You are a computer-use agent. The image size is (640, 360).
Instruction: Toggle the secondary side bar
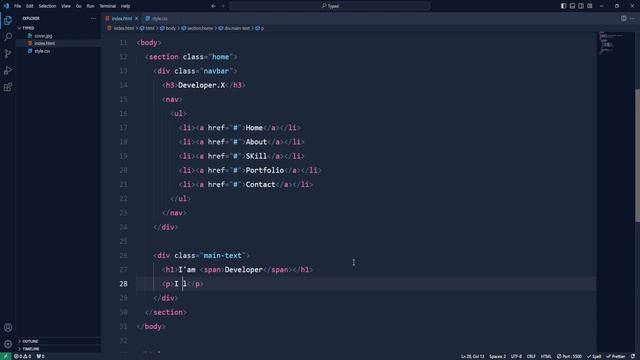pyautogui.click(x=581, y=6)
